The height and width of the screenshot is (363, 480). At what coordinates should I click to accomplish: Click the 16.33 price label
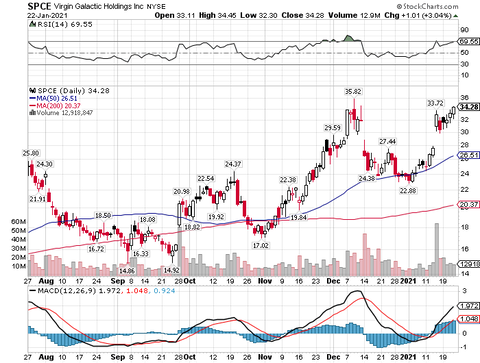point(140,254)
